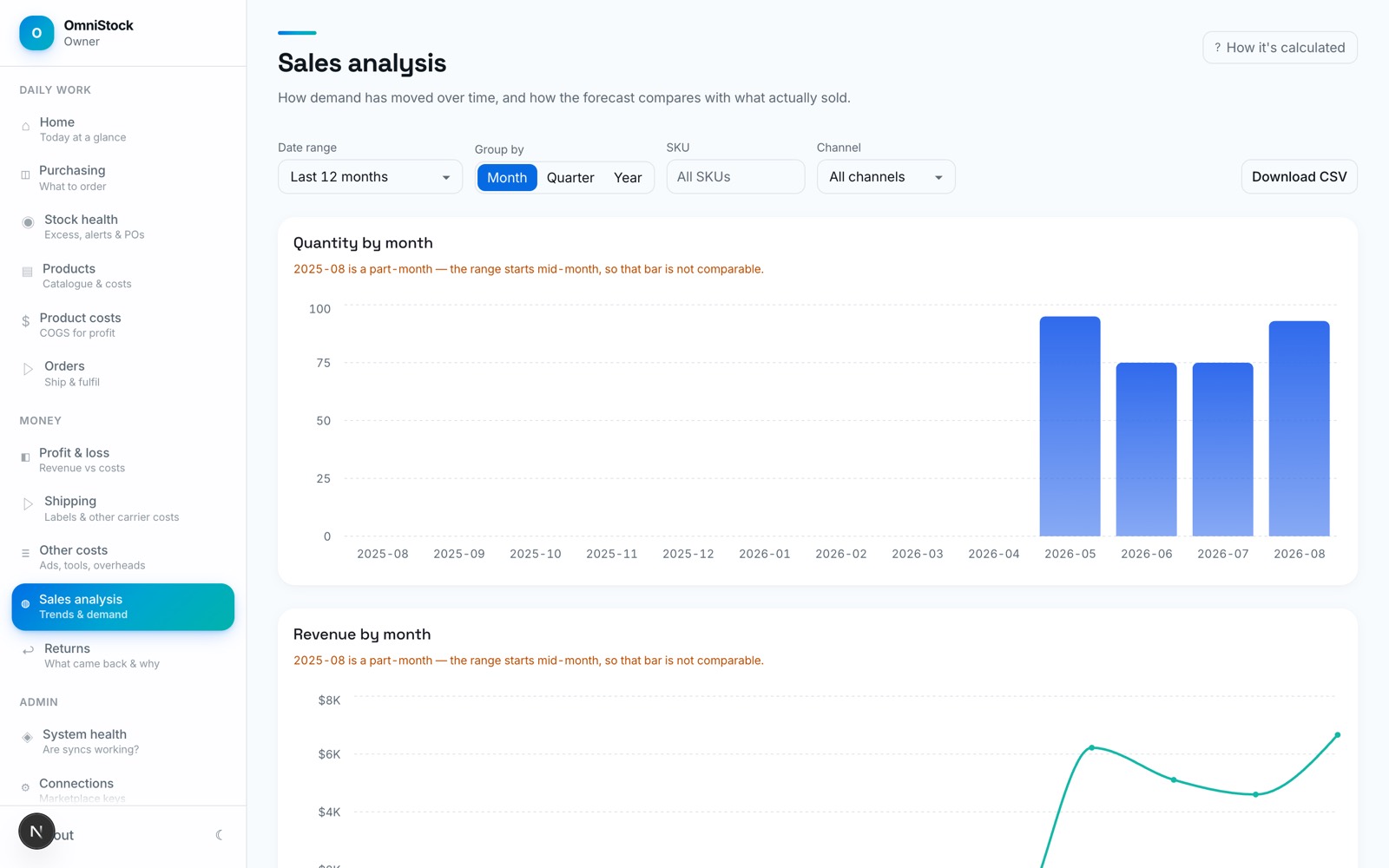The width and height of the screenshot is (1389, 868).
Task: Click the '2026-01' x-axis label
Action: (764, 554)
